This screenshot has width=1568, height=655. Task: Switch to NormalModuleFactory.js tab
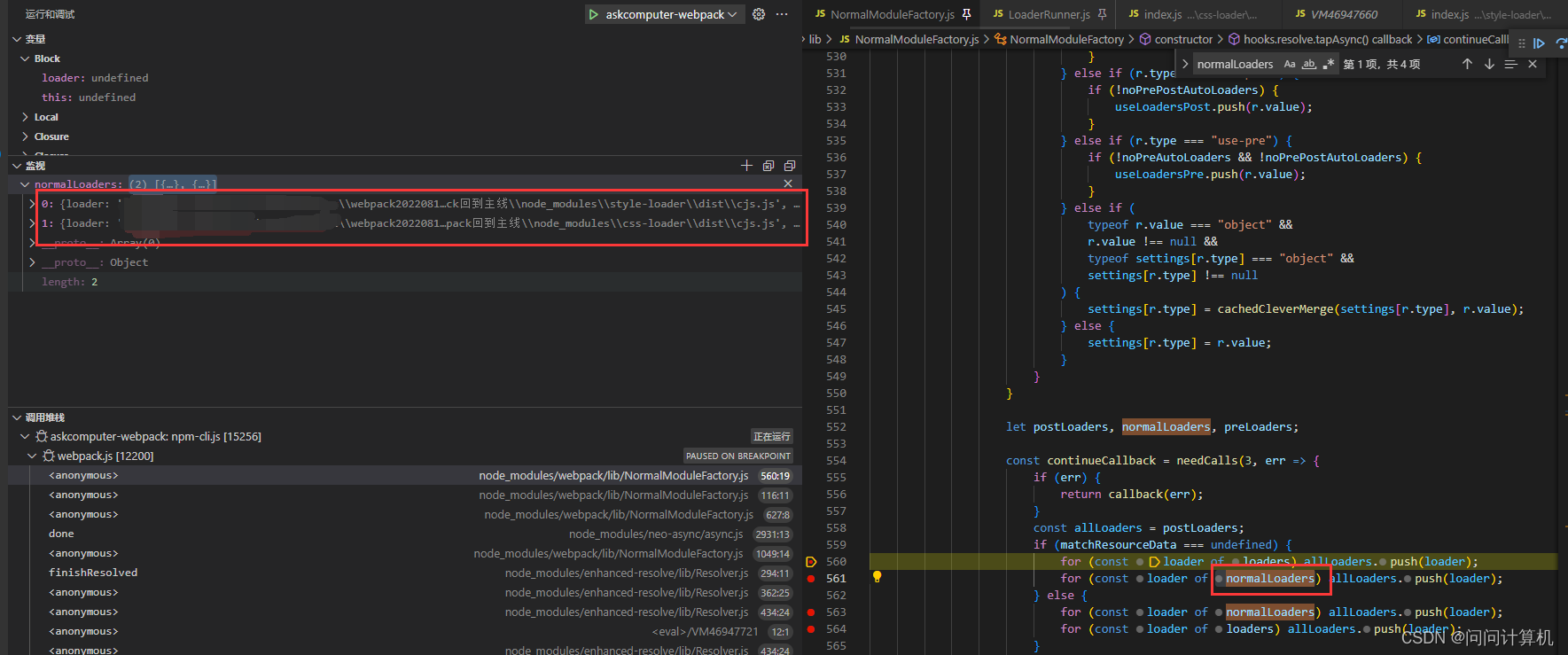[x=893, y=14]
